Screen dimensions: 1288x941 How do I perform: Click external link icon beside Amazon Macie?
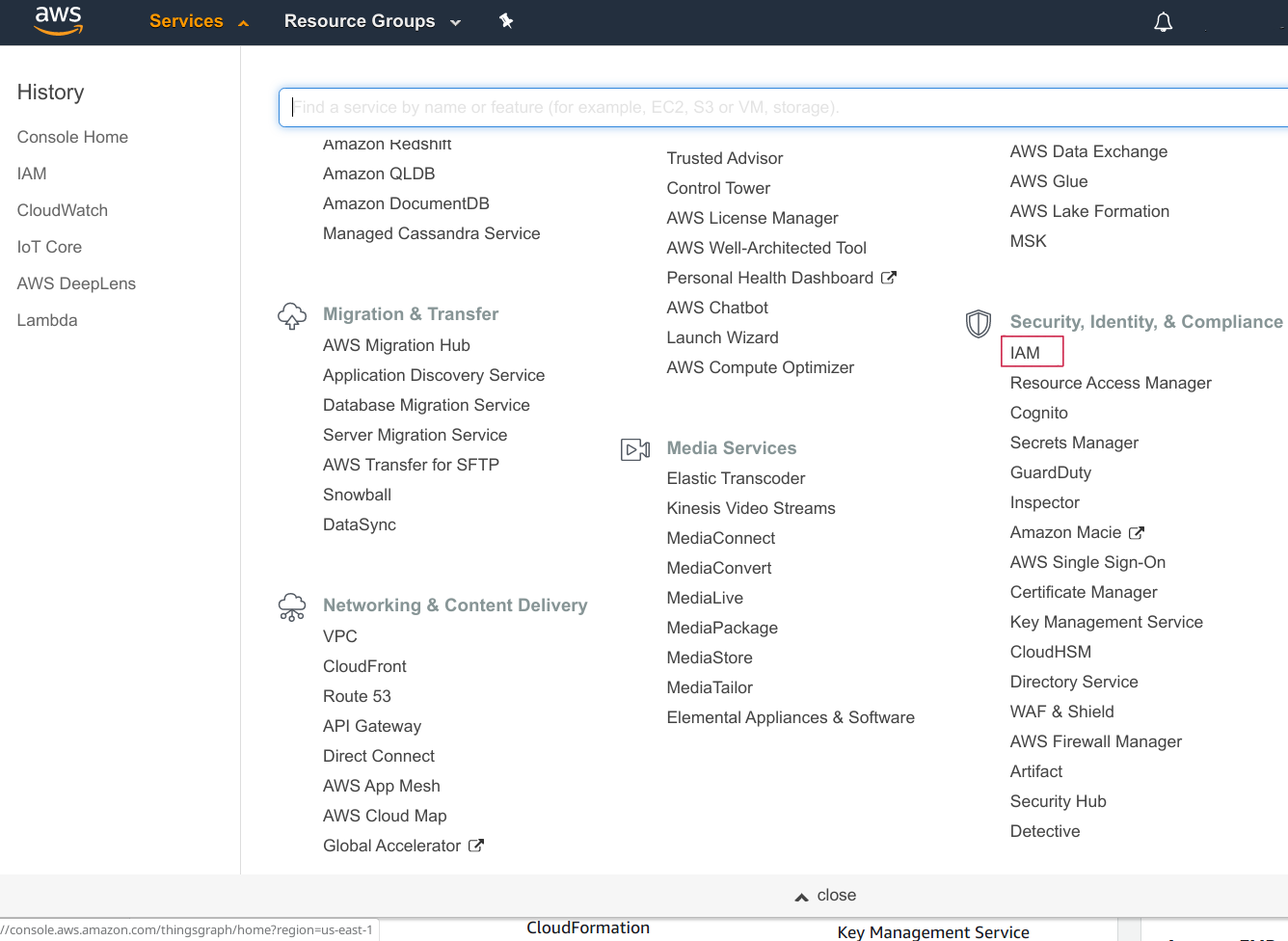(x=1137, y=532)
